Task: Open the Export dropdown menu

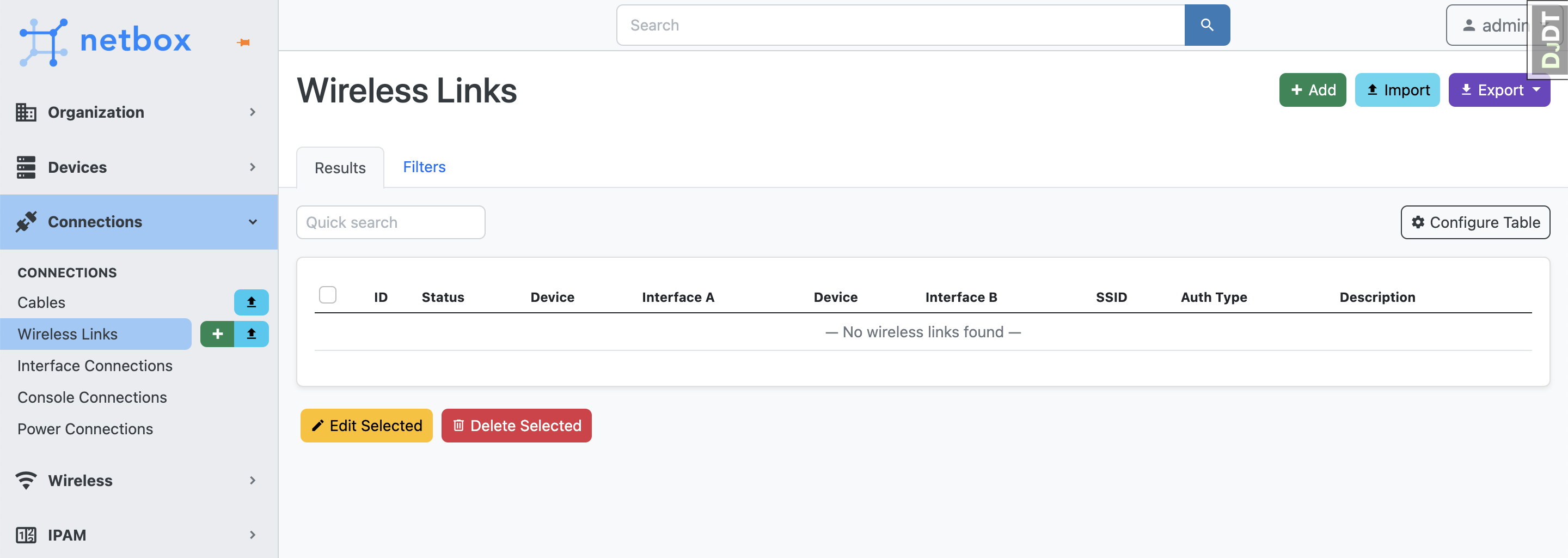Action: tap(1499, 89)
